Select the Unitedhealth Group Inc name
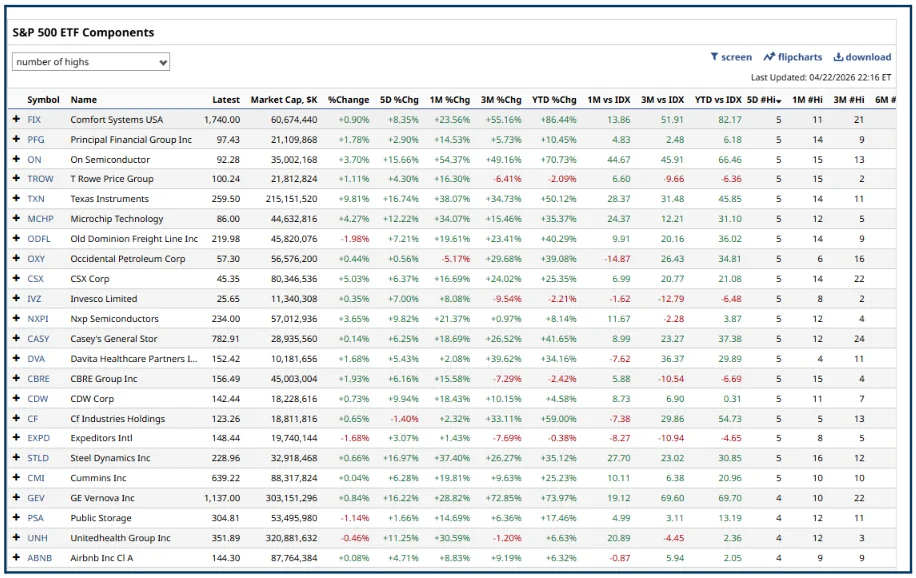Viewport: 916px width, 578px height. (x=120, y=538)
